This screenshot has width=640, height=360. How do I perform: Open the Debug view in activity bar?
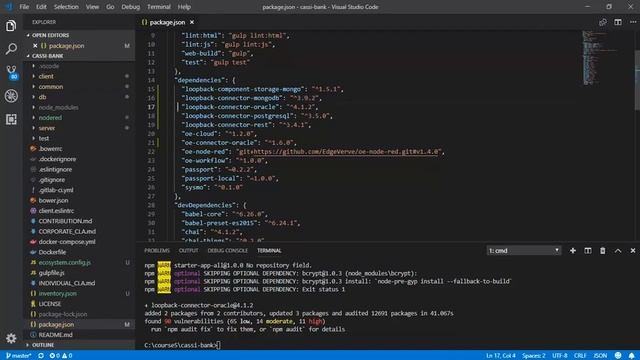pos(11,96)
